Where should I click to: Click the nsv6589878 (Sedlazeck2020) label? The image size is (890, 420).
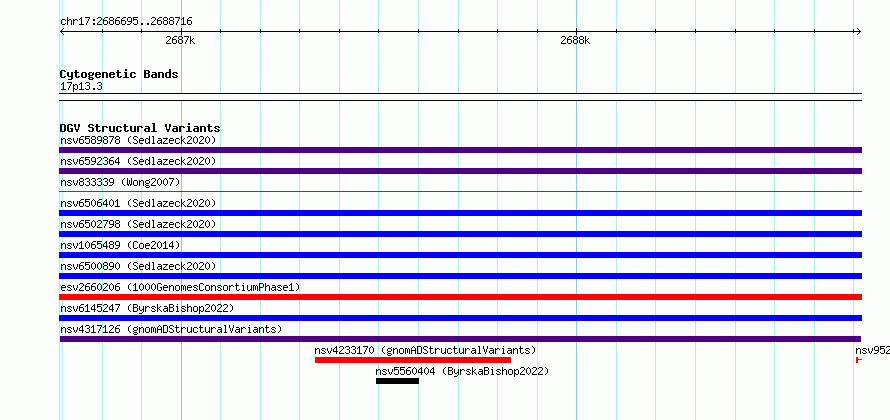138,140
